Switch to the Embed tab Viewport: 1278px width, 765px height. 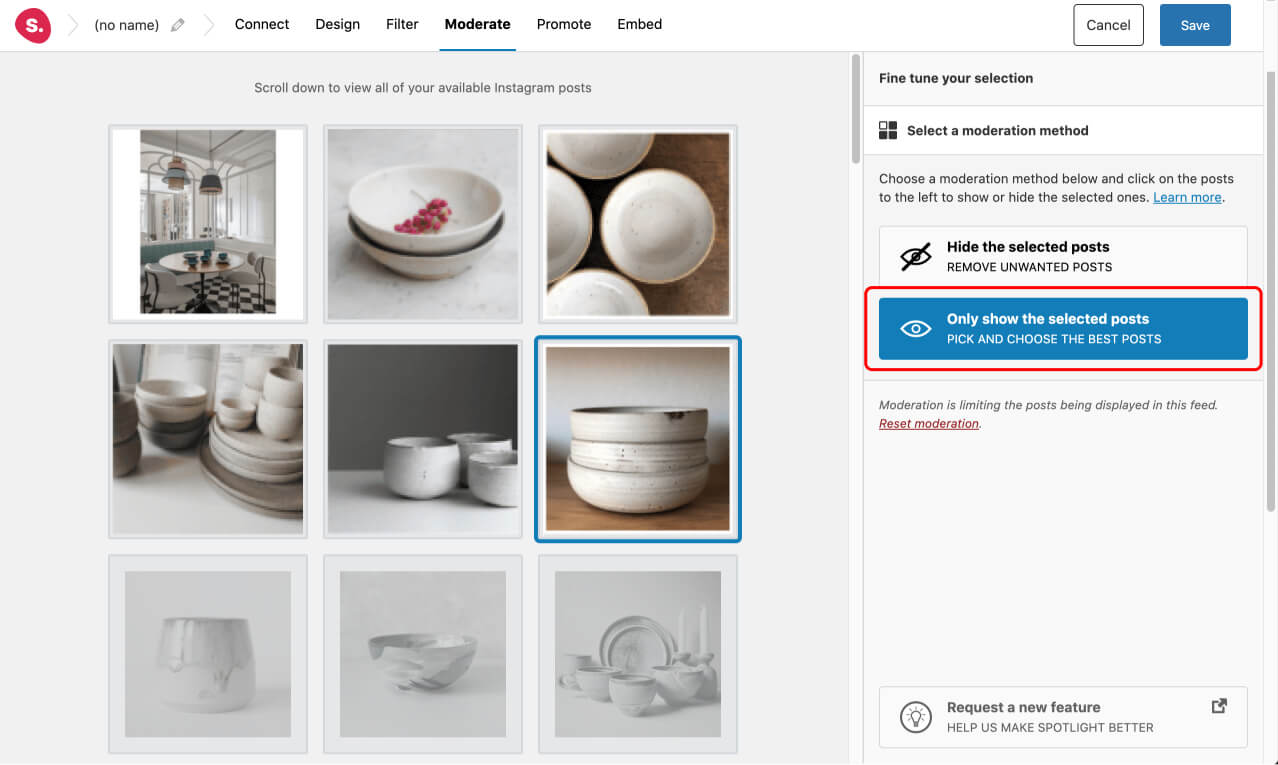pyautogui.click(x=640, y=24)
